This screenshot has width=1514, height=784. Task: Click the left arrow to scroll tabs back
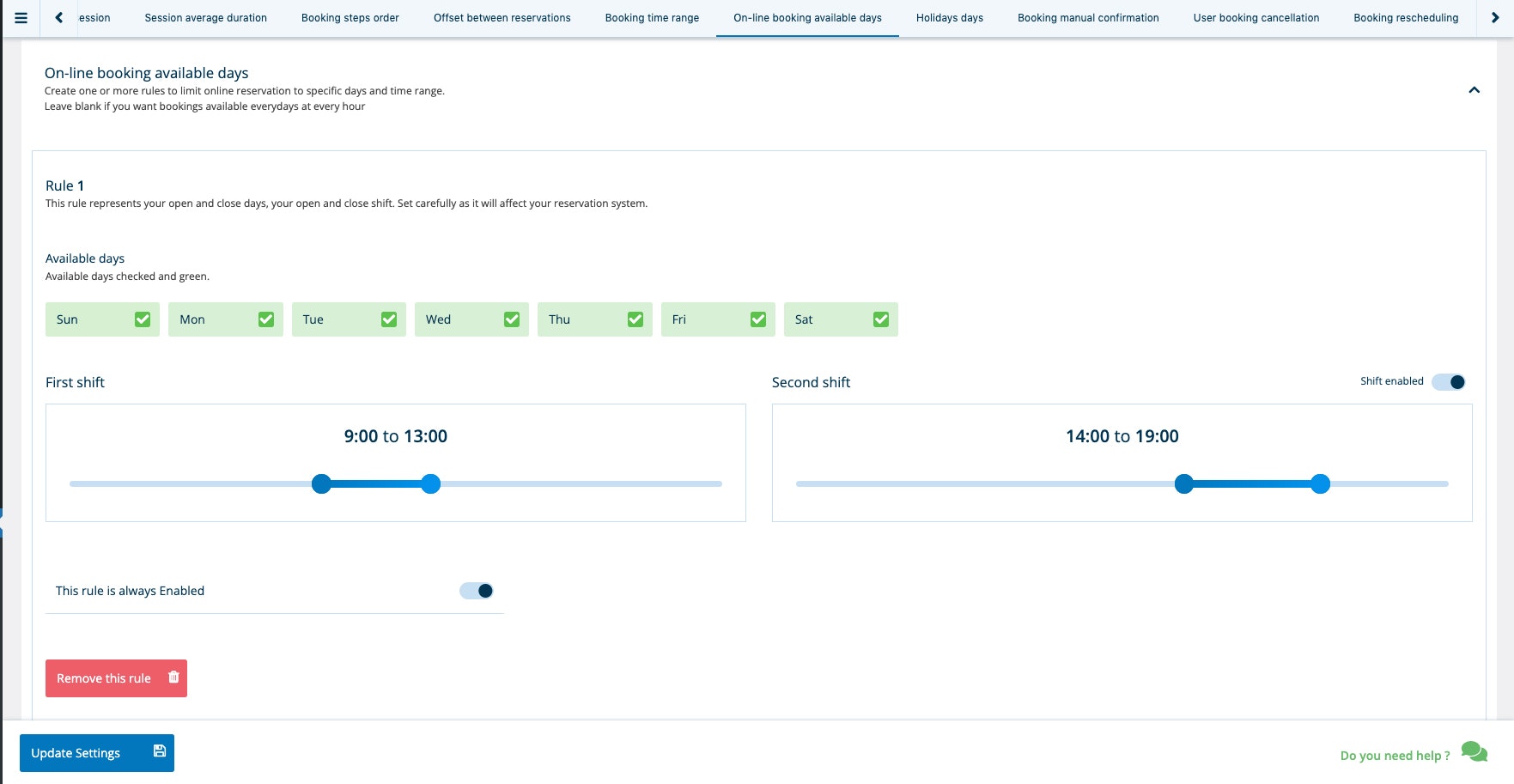click(x=58, y=16)
